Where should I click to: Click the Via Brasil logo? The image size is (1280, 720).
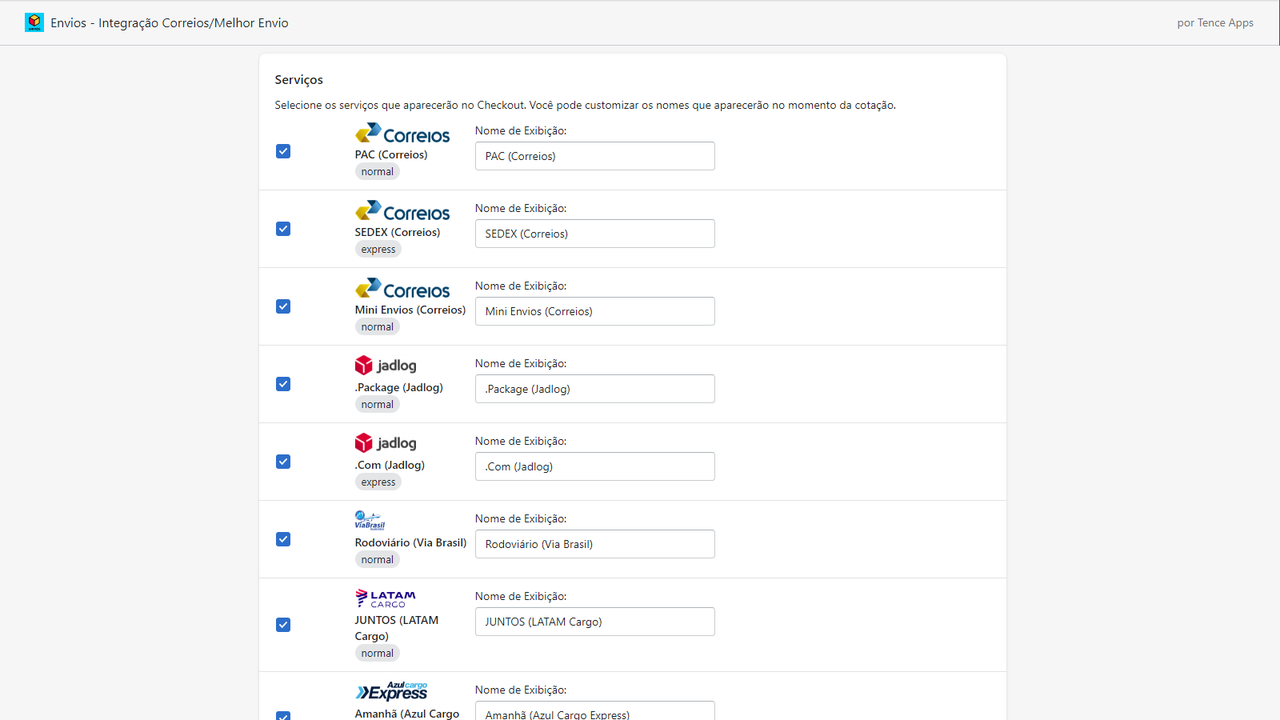click(x=370, y=520)
